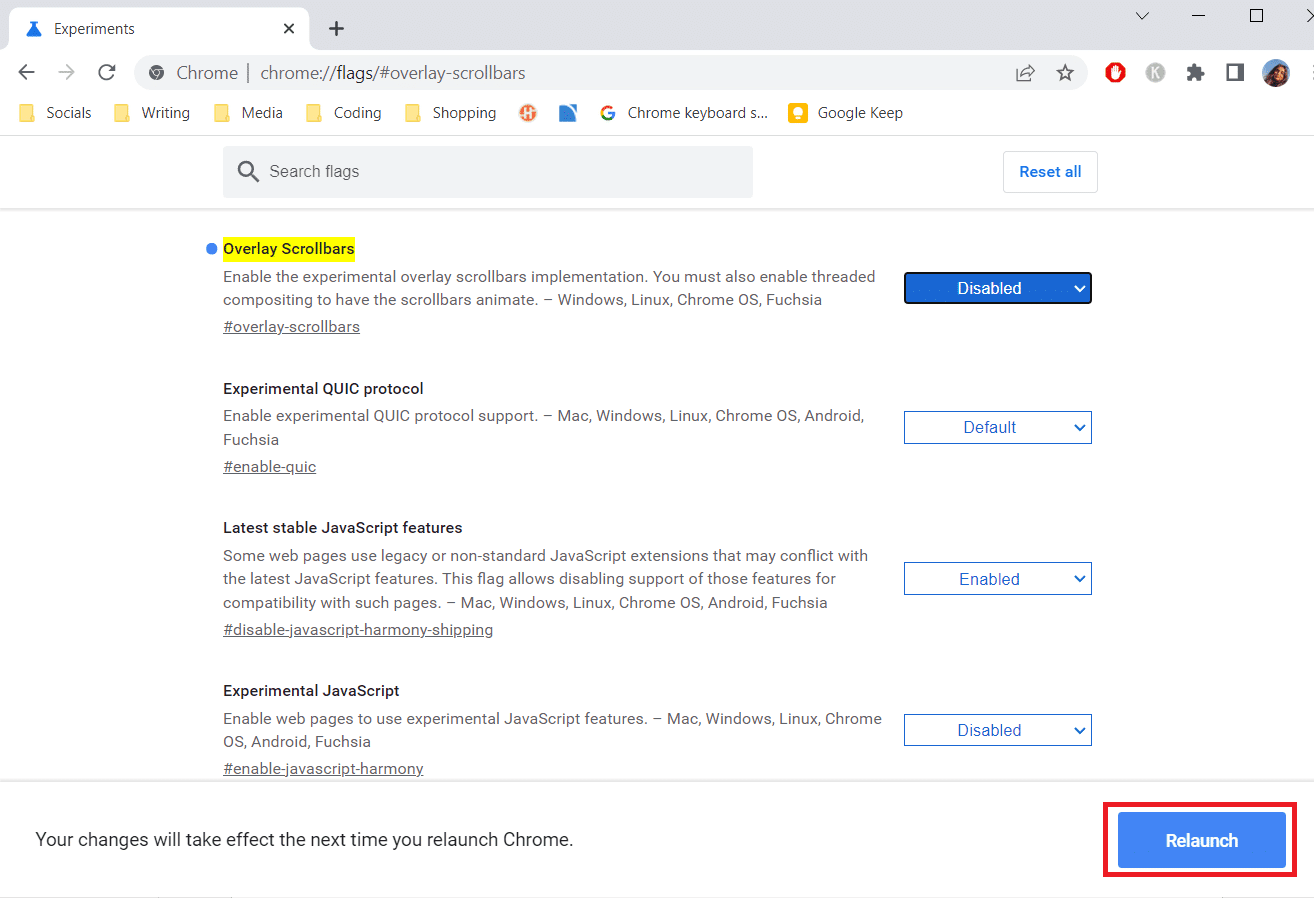The width and height of the screenshot is (1314, 898).
Task: Open Latest stable JavaScript features Enabled dropdown
Action: [997, 579]
